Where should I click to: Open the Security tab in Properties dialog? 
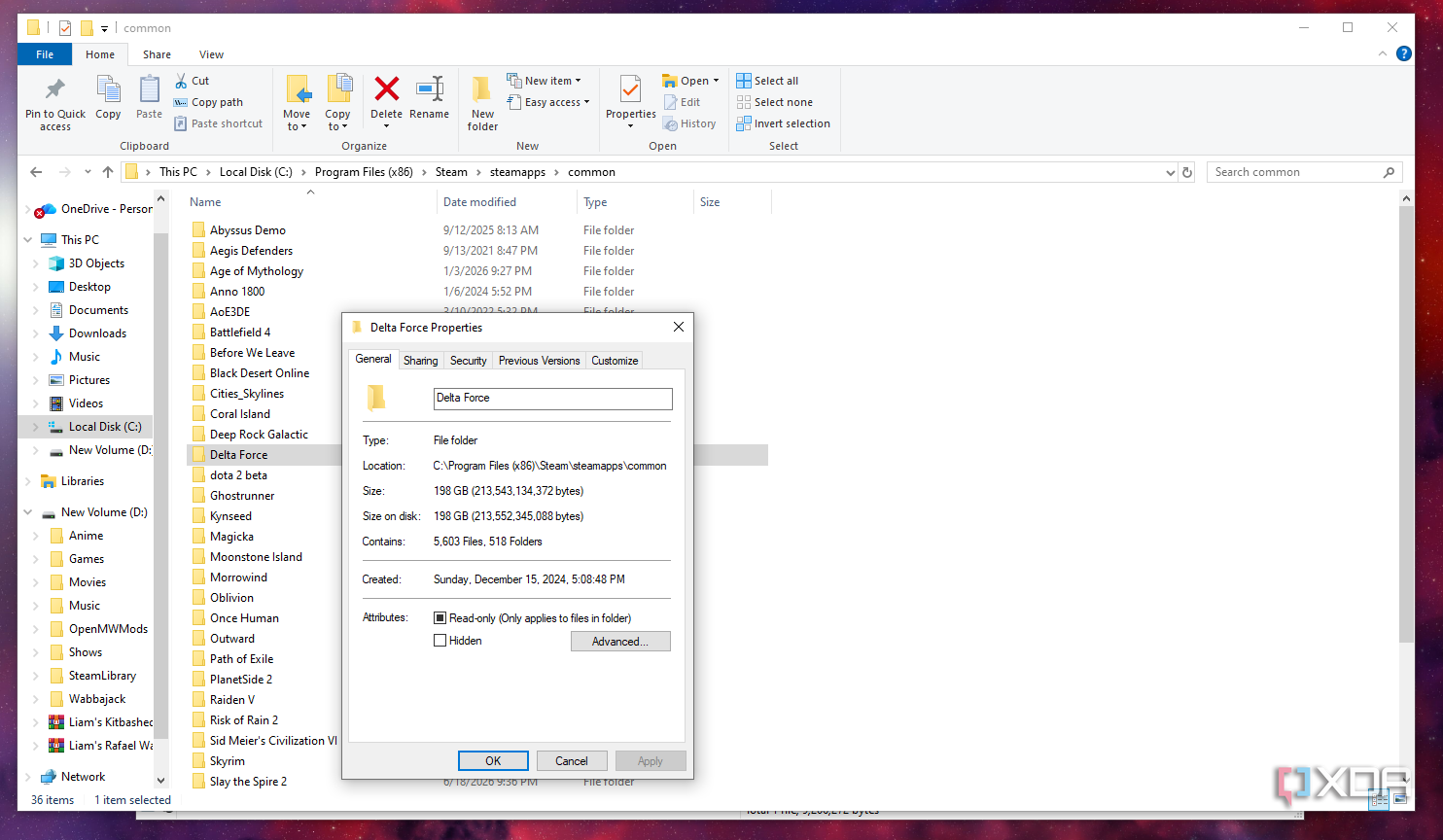tap(468, 361)
